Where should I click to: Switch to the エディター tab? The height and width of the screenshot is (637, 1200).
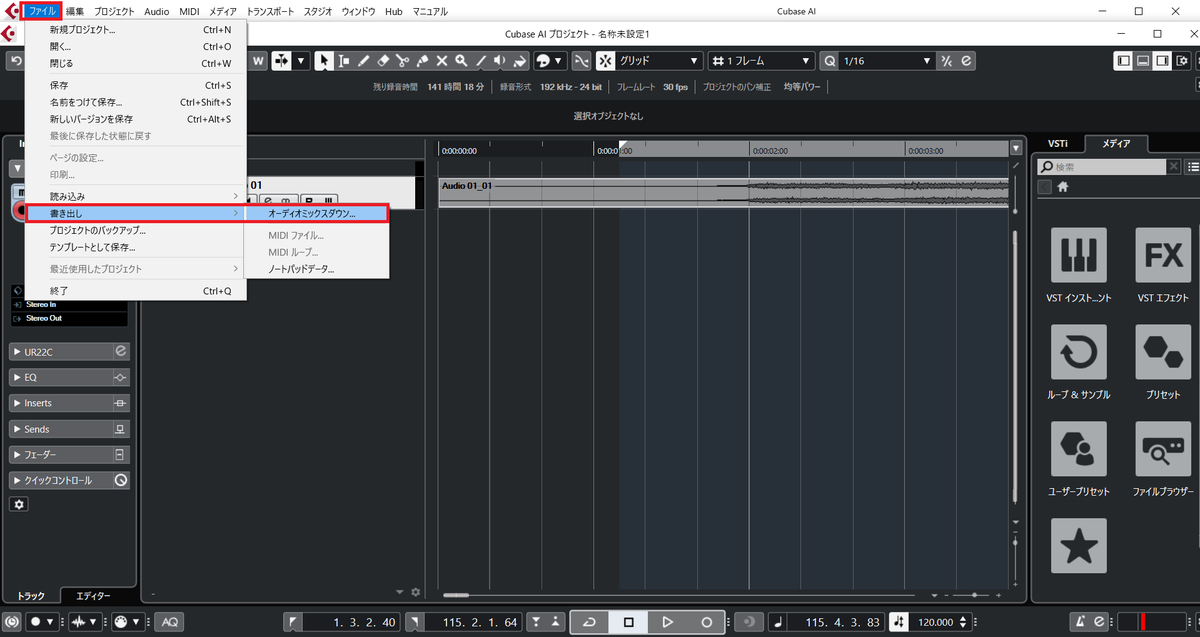(94, 595)
